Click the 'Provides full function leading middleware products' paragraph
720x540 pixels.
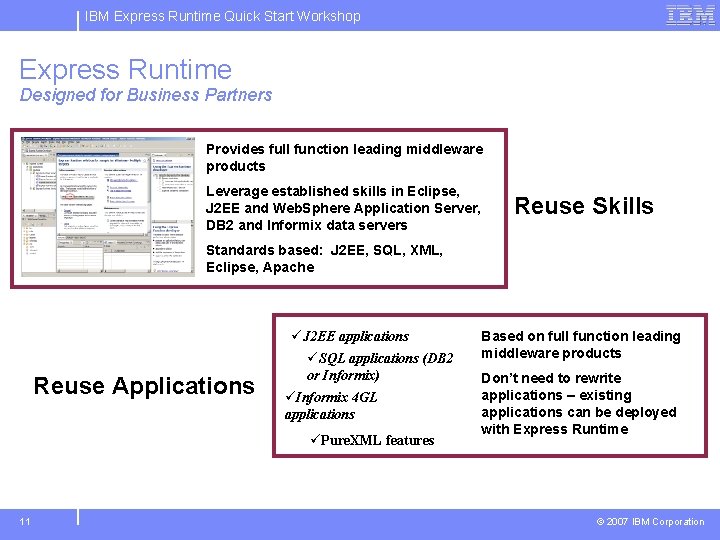coord(344,158)
